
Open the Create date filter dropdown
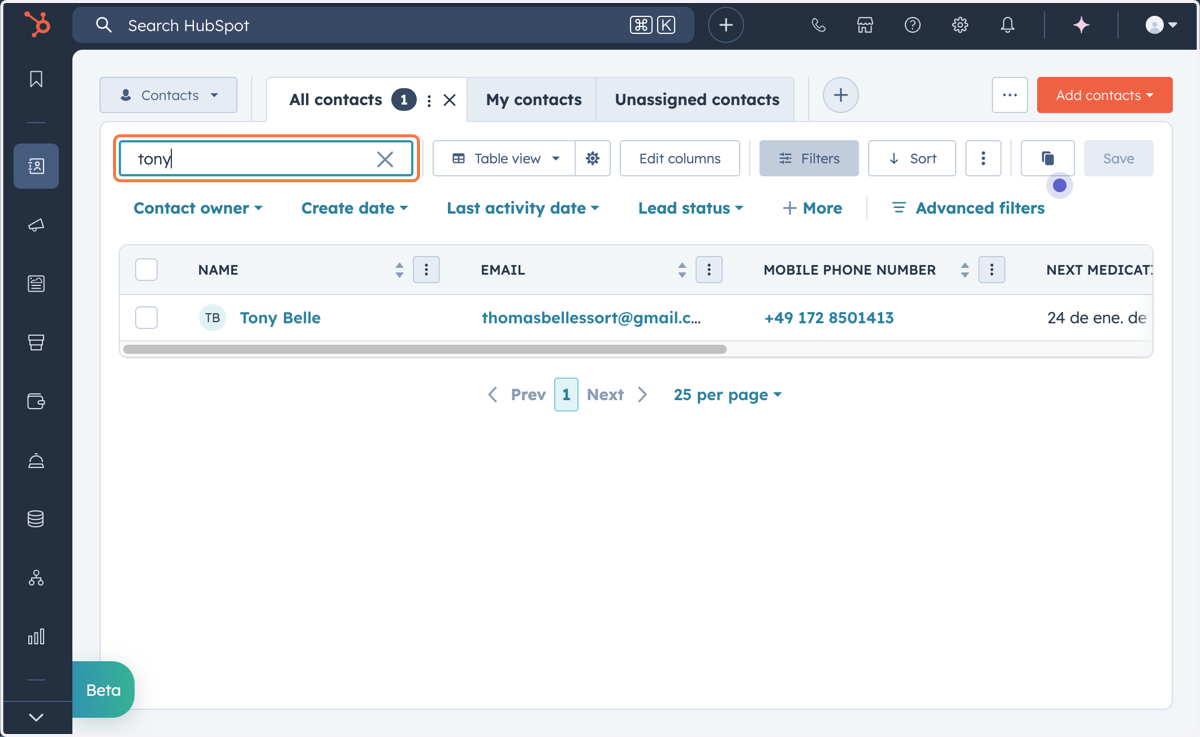coord(355,208)
